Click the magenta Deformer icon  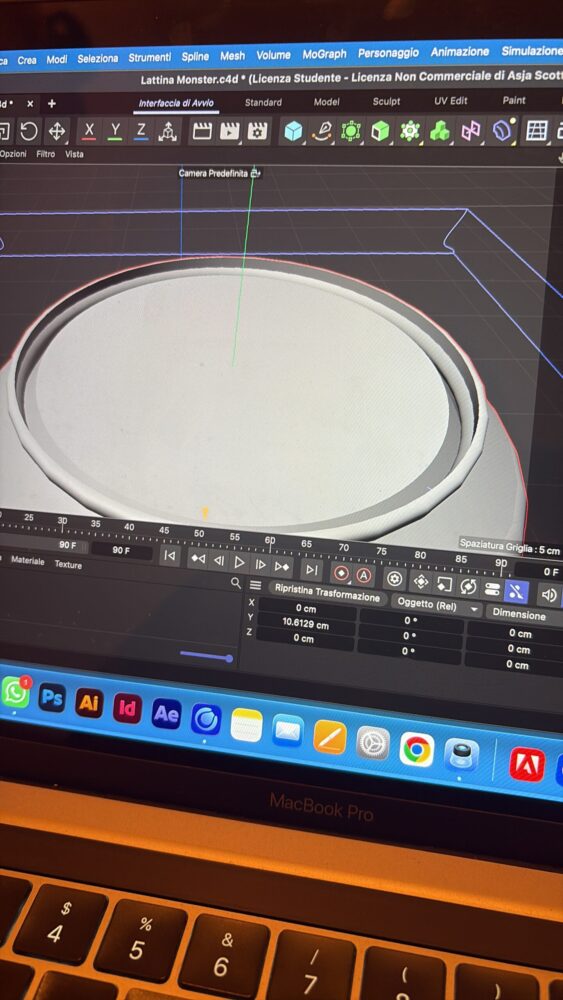coord(471,131)
